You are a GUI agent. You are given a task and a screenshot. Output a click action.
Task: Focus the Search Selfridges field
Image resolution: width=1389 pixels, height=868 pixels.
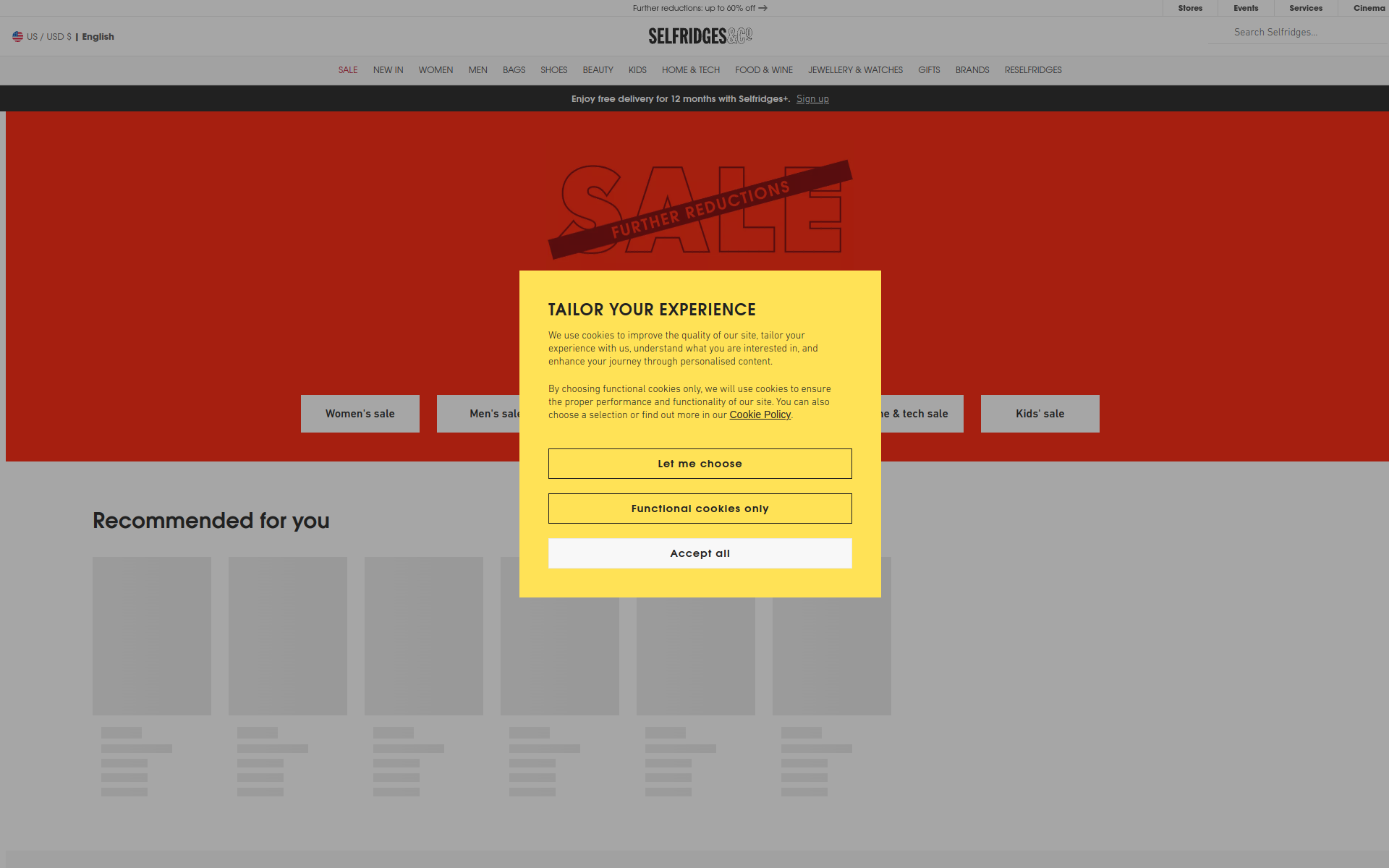1299,33
